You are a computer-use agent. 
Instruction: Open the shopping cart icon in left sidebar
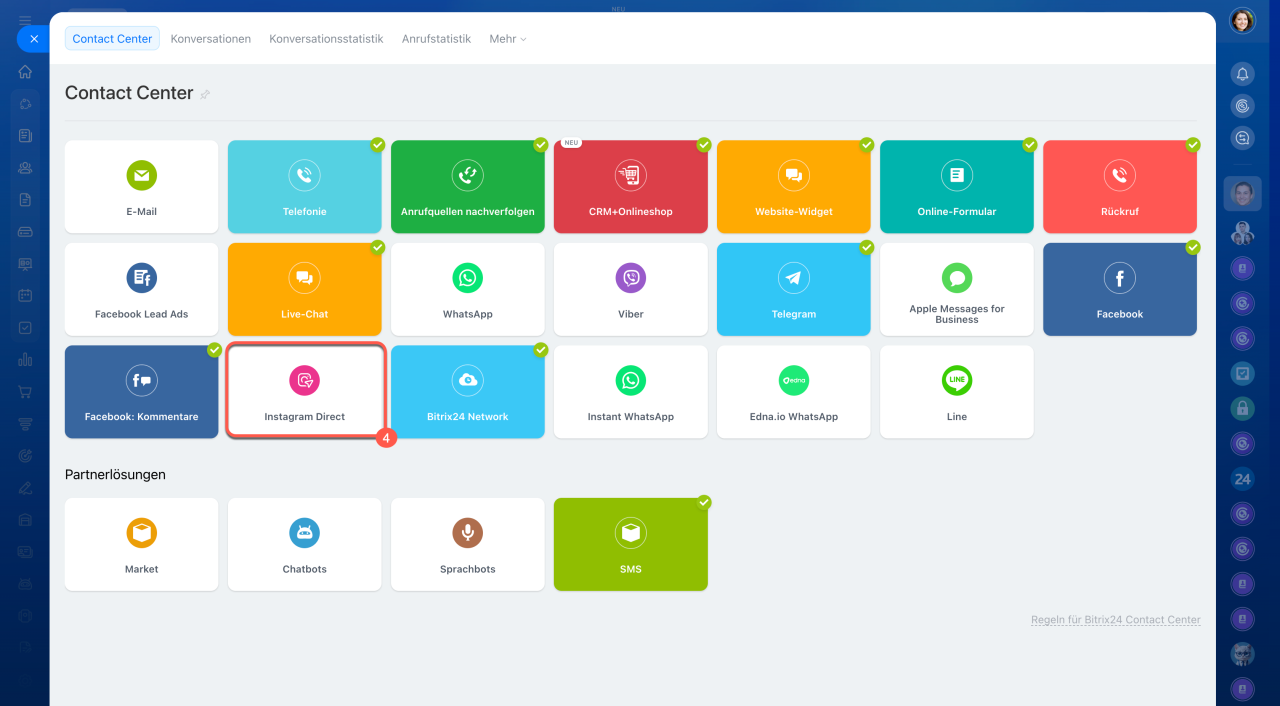pos(25,392)
